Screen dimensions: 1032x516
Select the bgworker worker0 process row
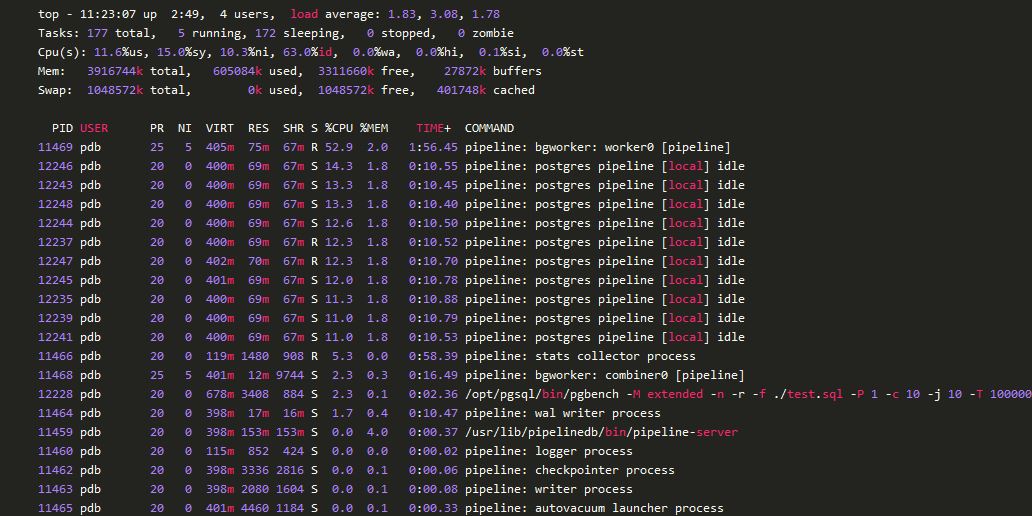[597, 147]
